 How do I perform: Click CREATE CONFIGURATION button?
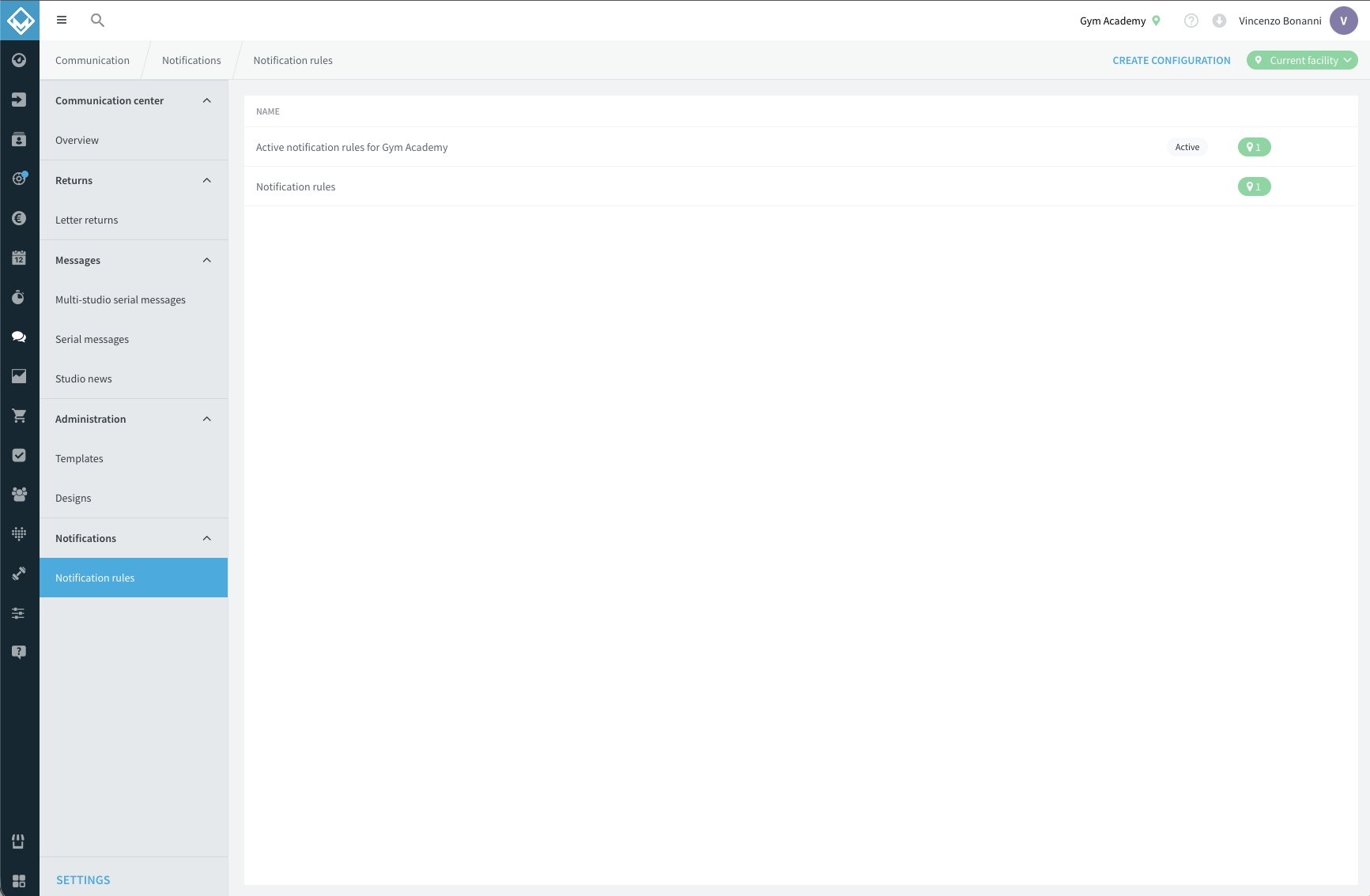coord(1172,60)
